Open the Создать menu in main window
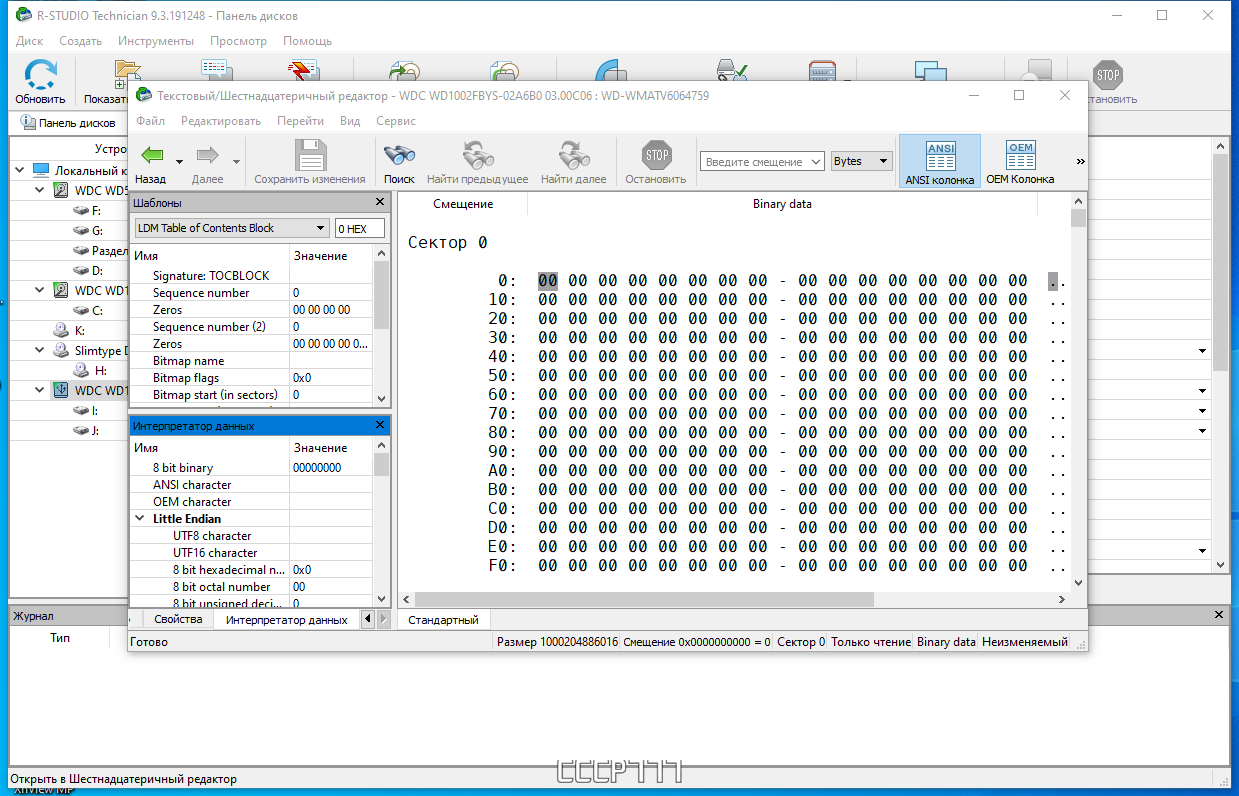Image resolution: width=1239 pixels, height=796 pixels. pyautogui.click(x=81, y=41)
